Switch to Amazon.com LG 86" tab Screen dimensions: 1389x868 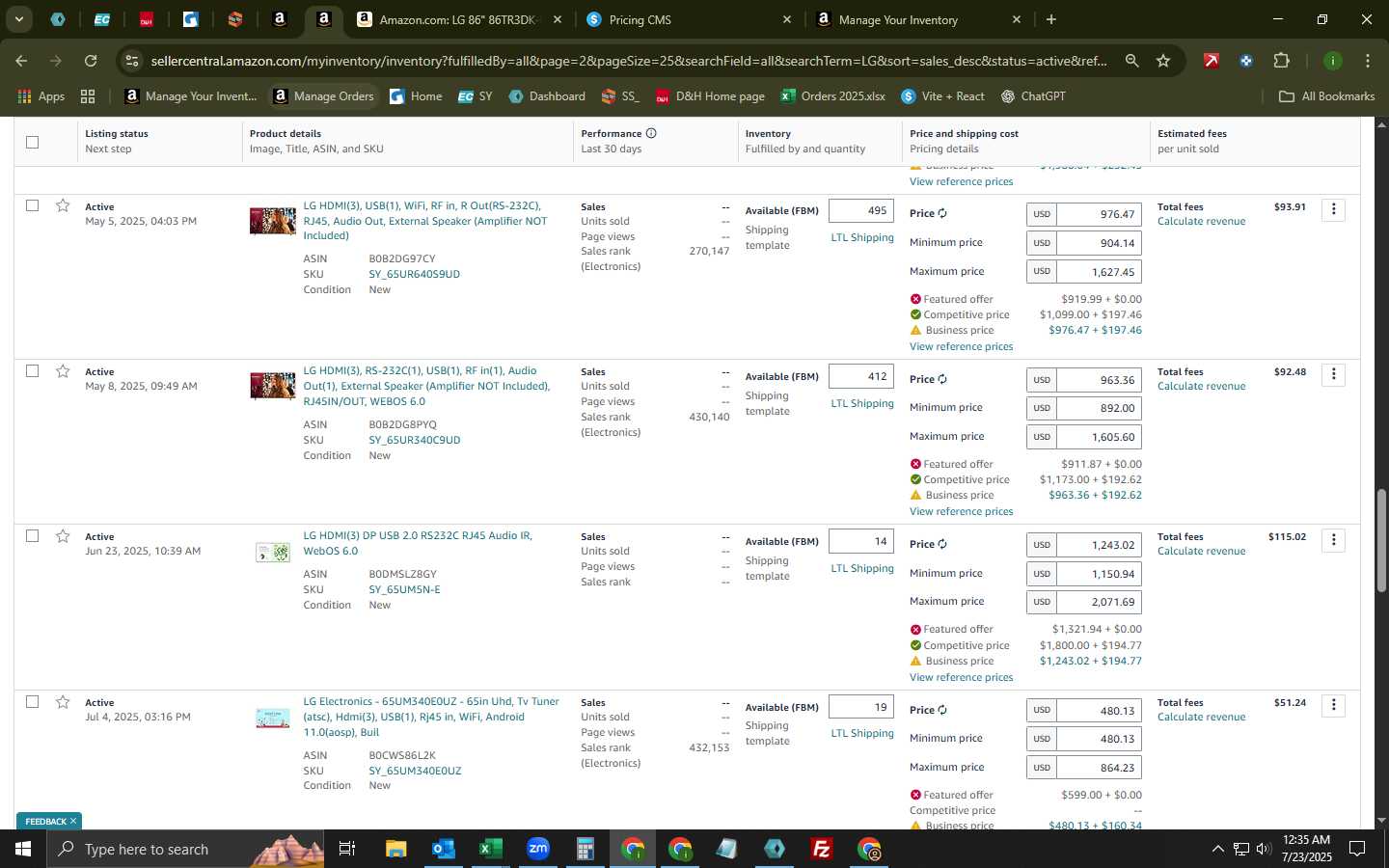[458, 19]
